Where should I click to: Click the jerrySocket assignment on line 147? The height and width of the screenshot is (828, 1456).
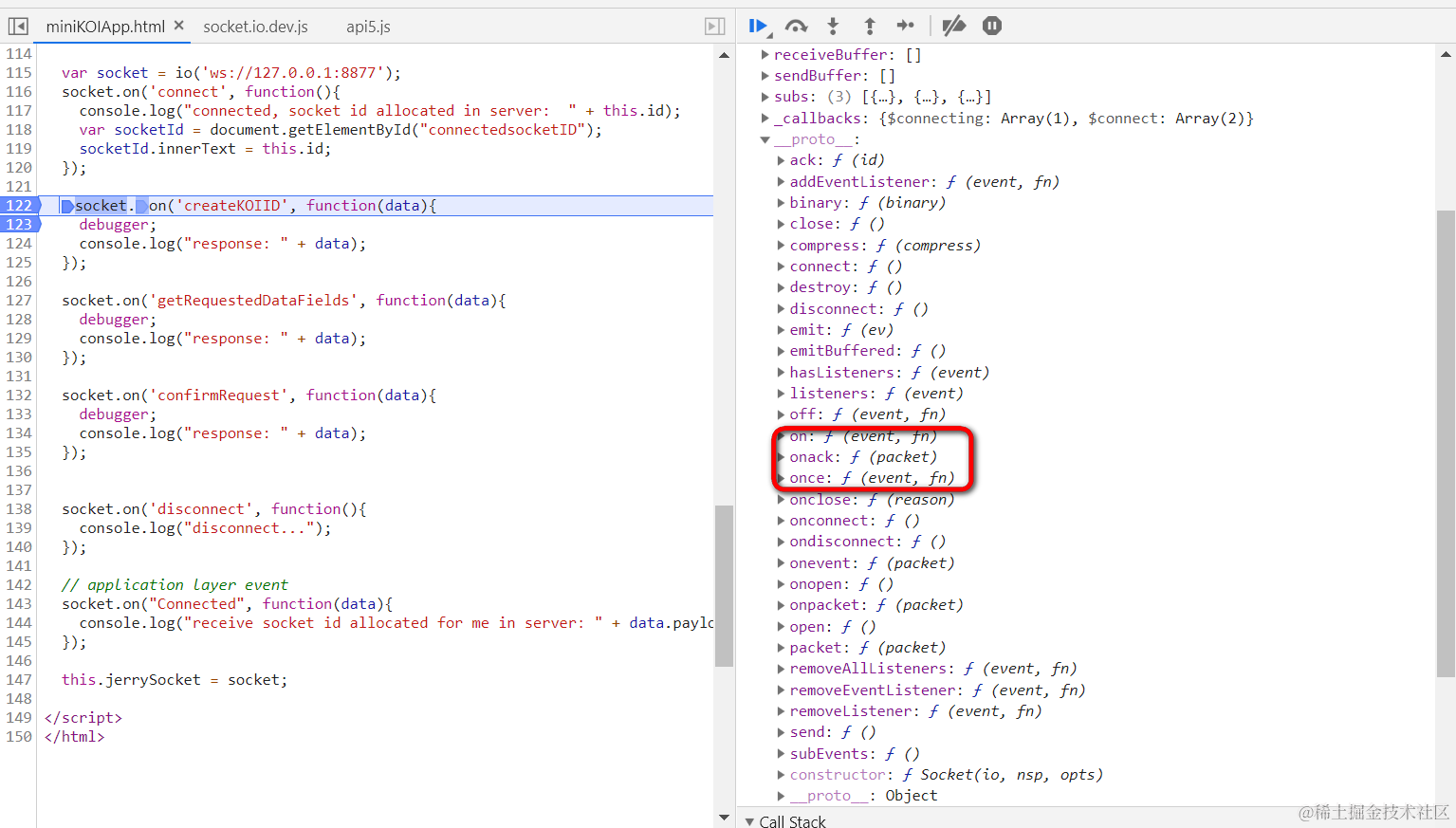pyautogui.click(x=175, y=680)
